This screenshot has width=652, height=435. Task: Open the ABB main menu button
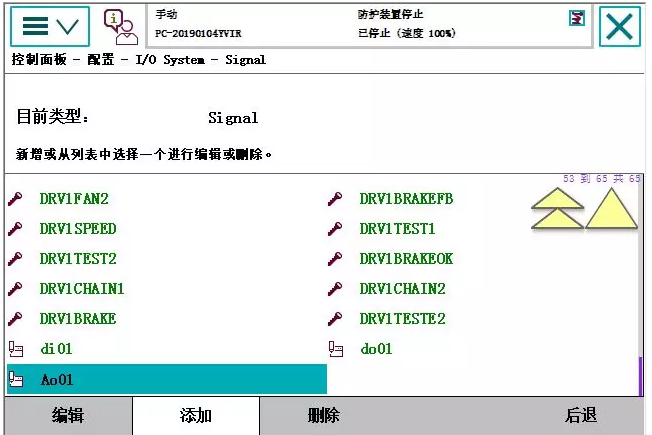click(x=50, y=26)
